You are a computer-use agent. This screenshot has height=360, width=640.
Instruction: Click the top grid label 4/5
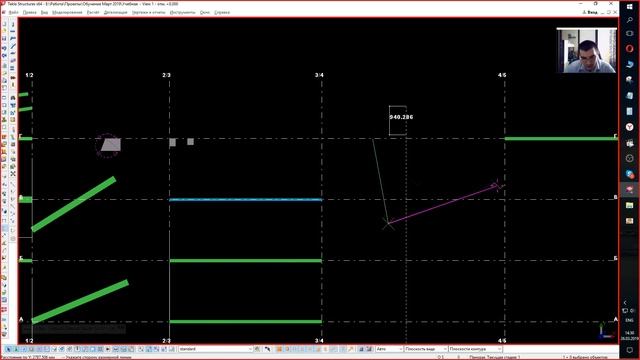point(502,75)
